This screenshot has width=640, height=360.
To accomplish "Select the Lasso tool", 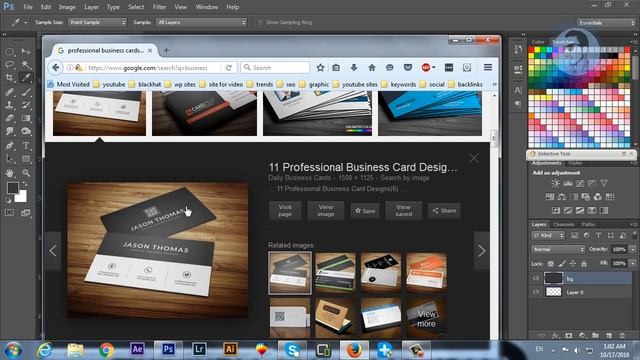I will pos(9,64).
